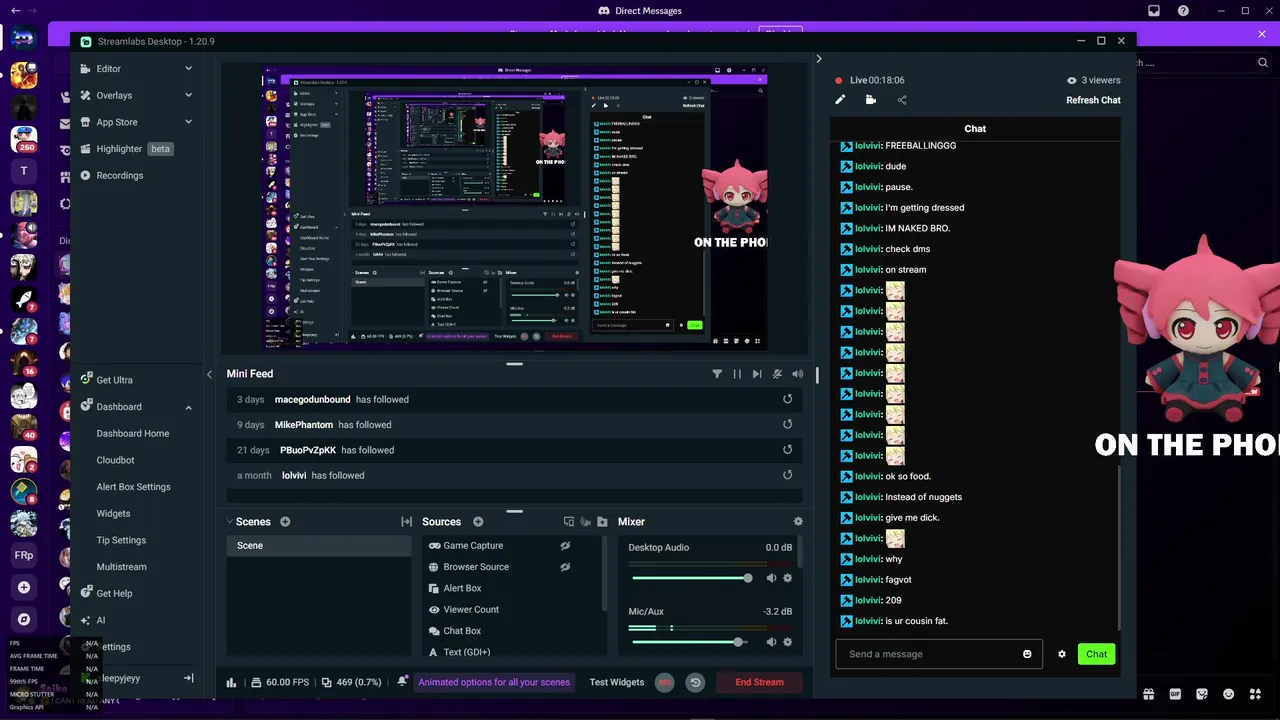1280x720 pixels.
Task: Replay MikePhantom follow alert
Action: point(787,424)
